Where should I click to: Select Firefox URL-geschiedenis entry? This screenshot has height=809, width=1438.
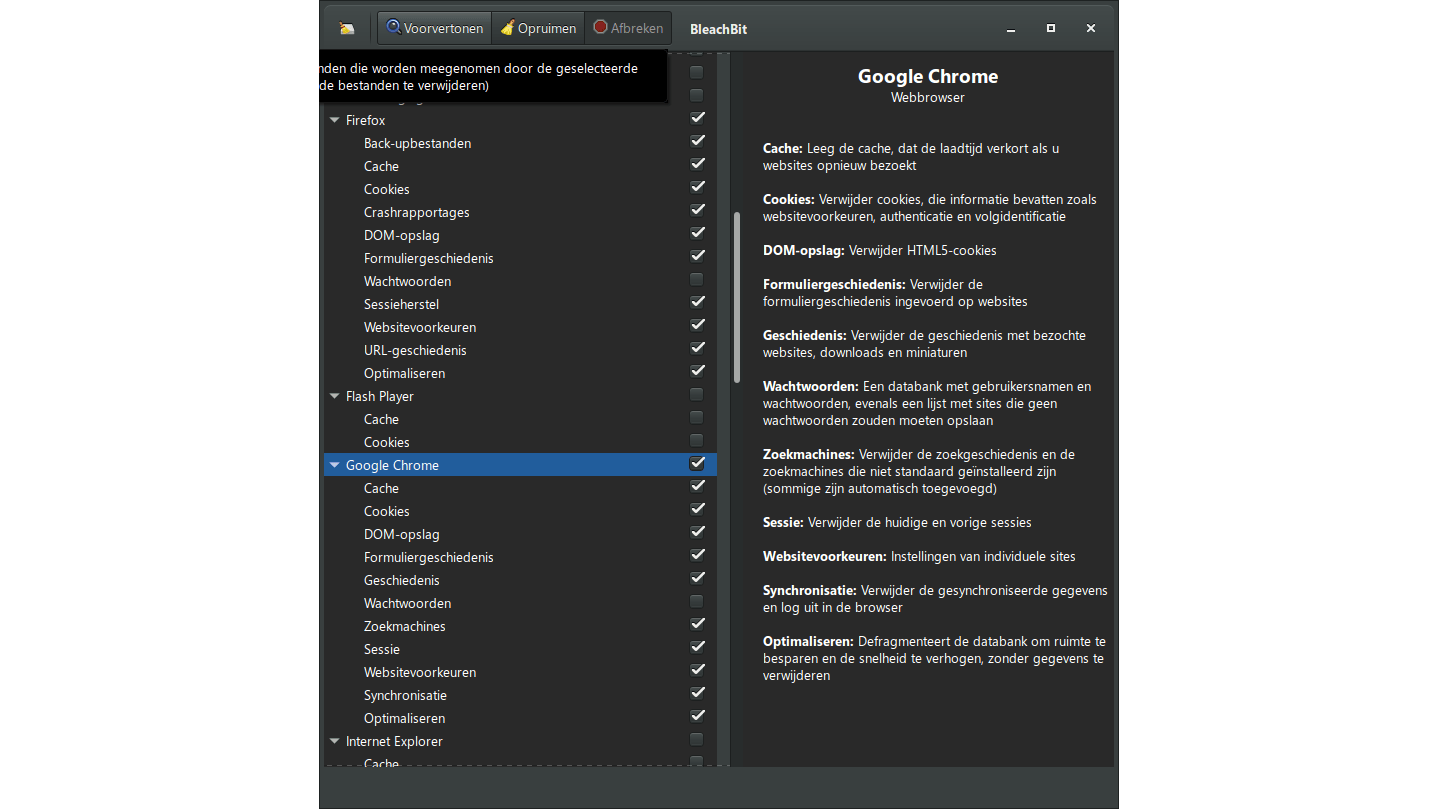coord(415,350)
